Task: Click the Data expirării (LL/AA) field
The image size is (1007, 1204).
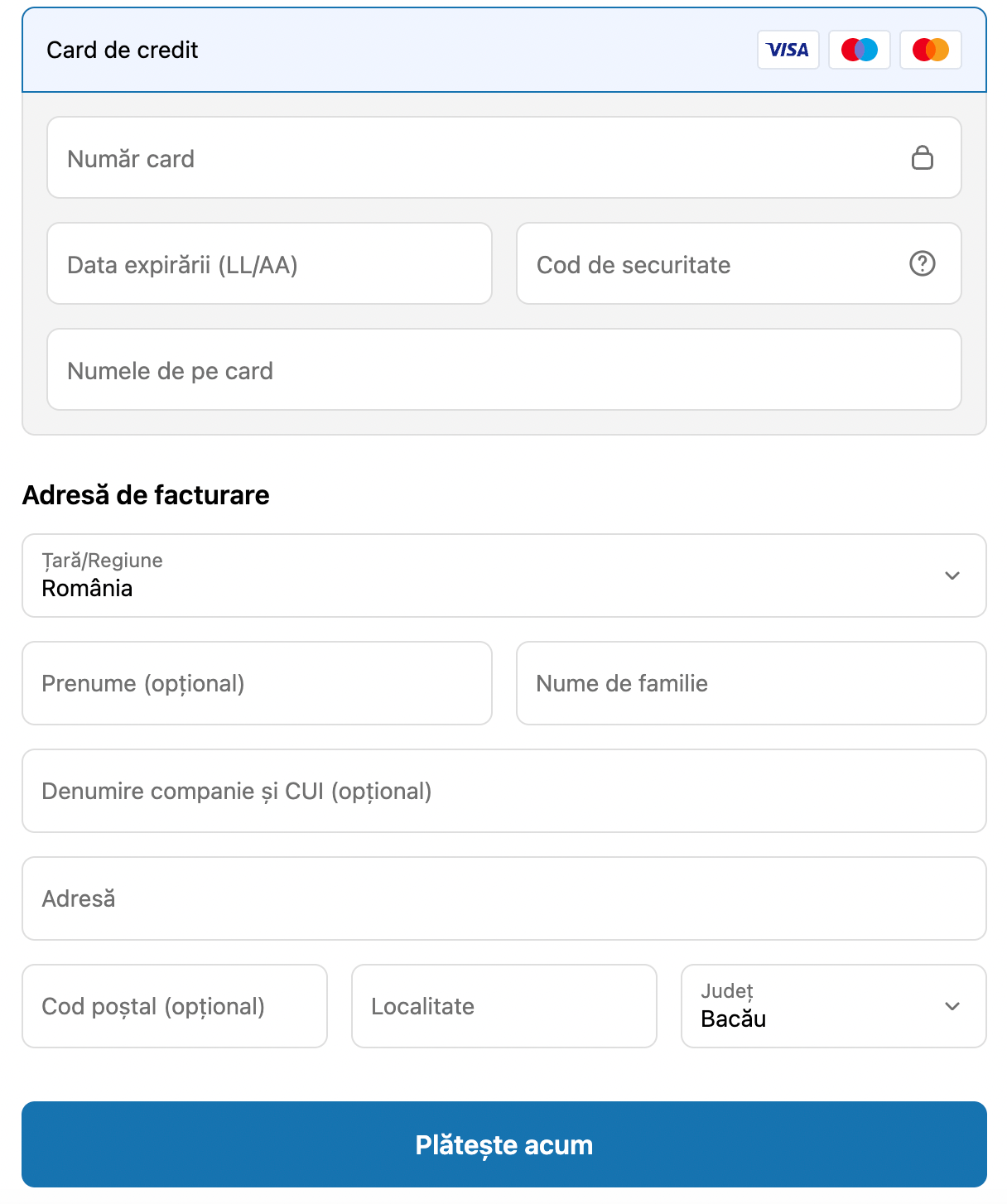Action: coord(269,263)
